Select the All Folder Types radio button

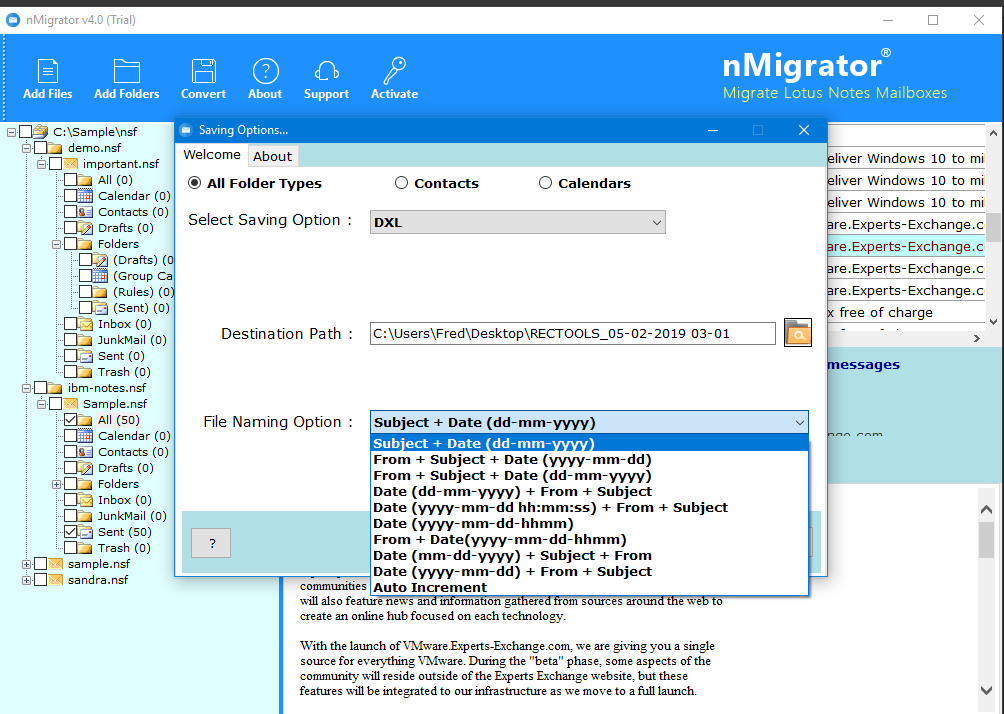pyautogui.click(x=194, y=183)
